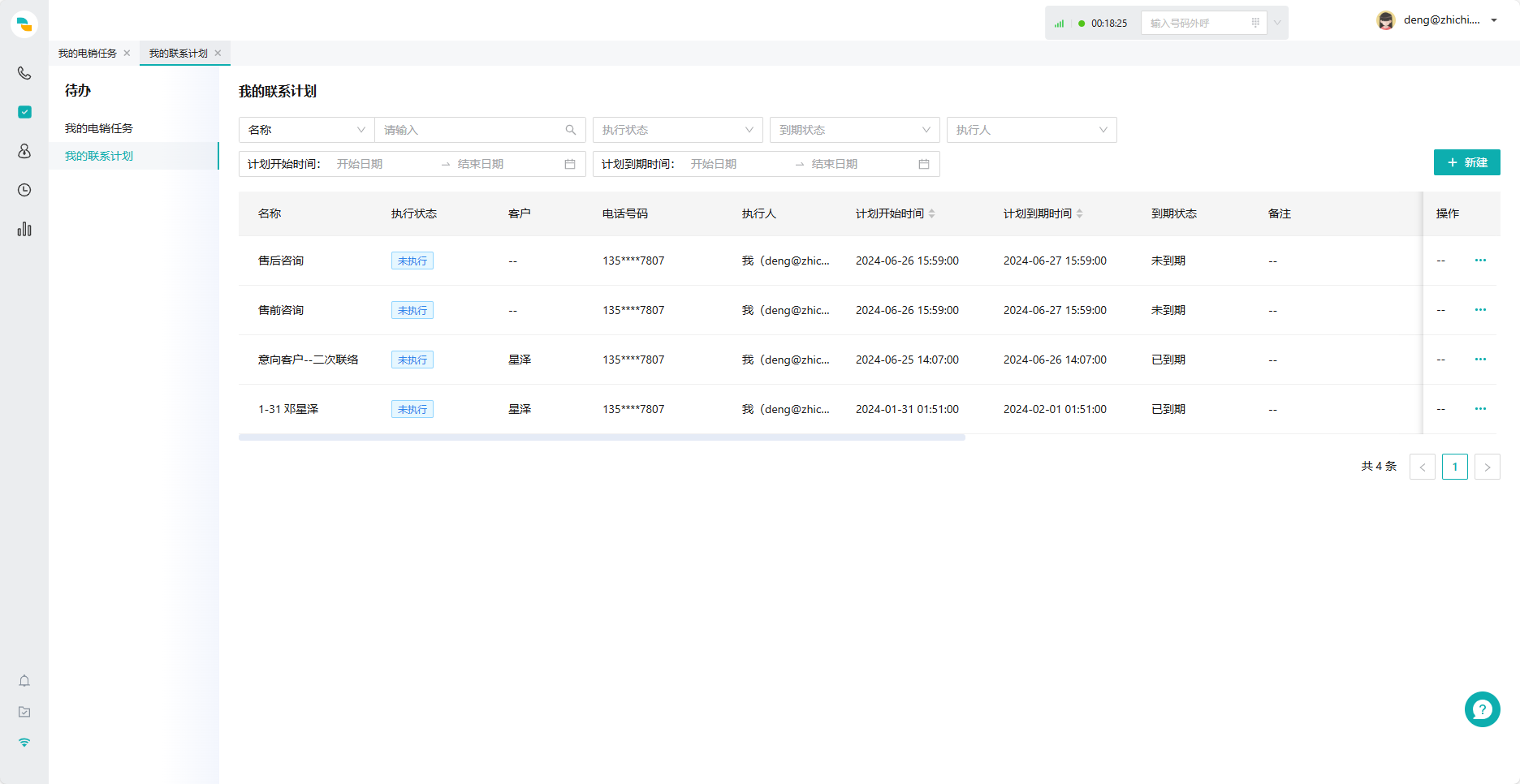Screen dimensions: 1520x784
Task: Click the signal strength icon in call bar
Action: [1059, 24]
